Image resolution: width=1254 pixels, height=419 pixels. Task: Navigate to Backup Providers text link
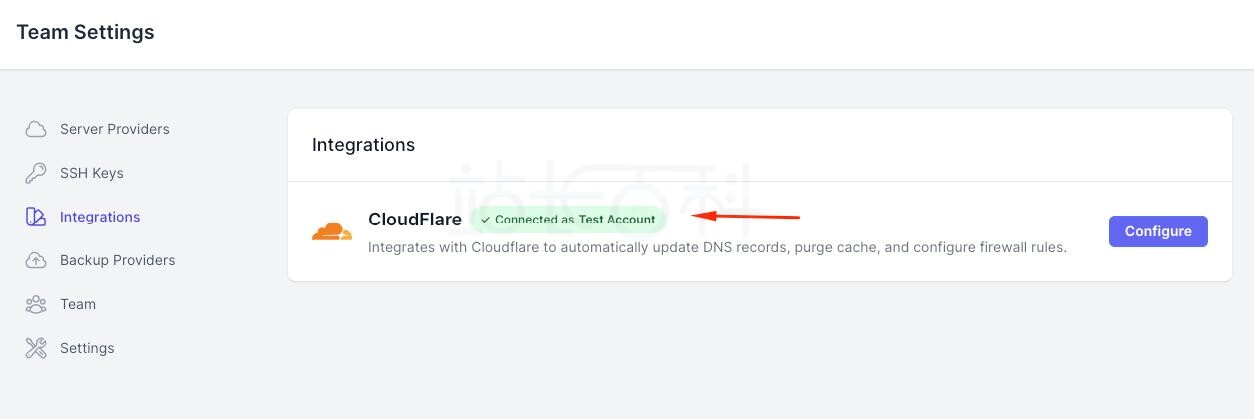tap(117, 260)
